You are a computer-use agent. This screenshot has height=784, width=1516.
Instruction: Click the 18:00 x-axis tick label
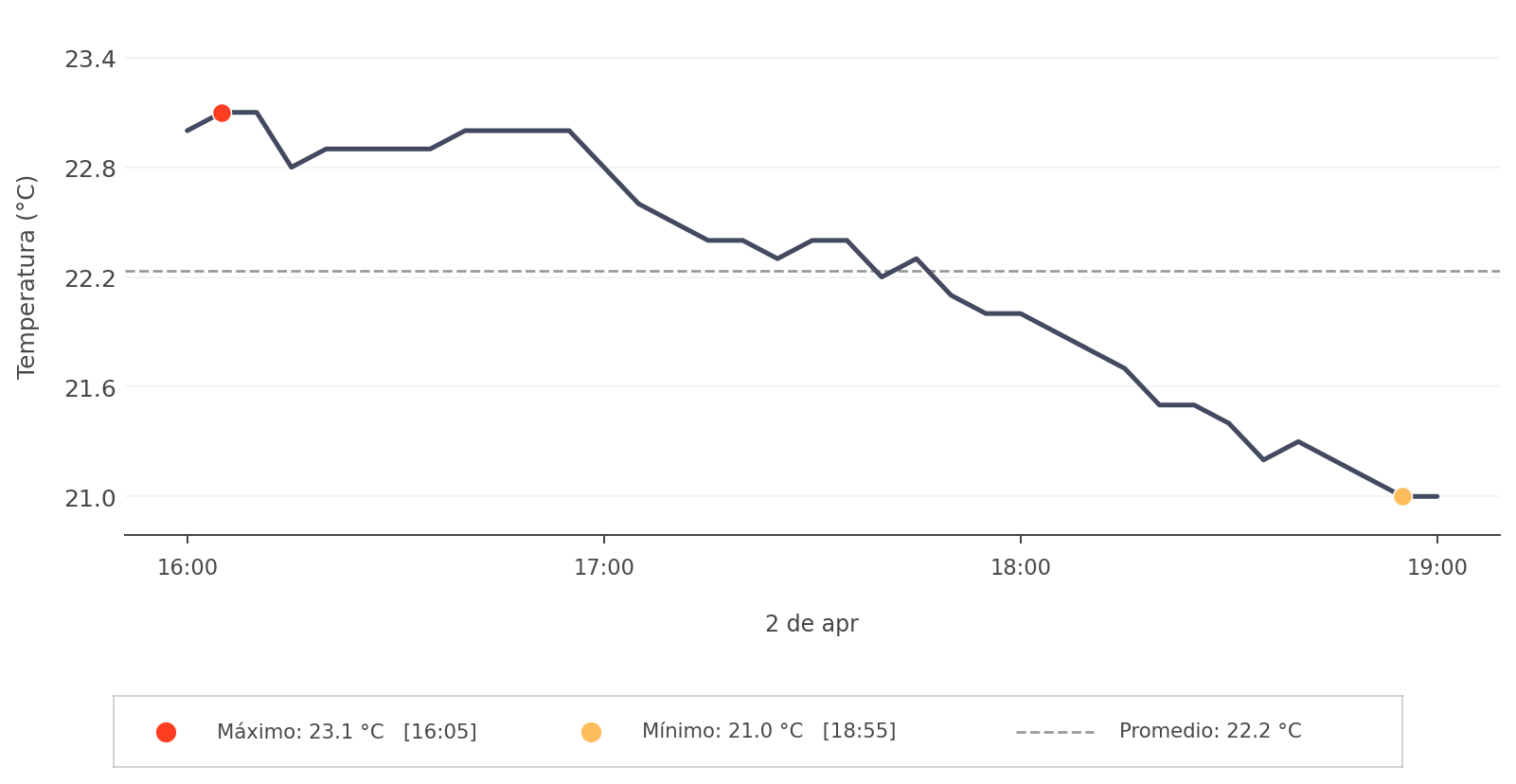coord(1021,568)
